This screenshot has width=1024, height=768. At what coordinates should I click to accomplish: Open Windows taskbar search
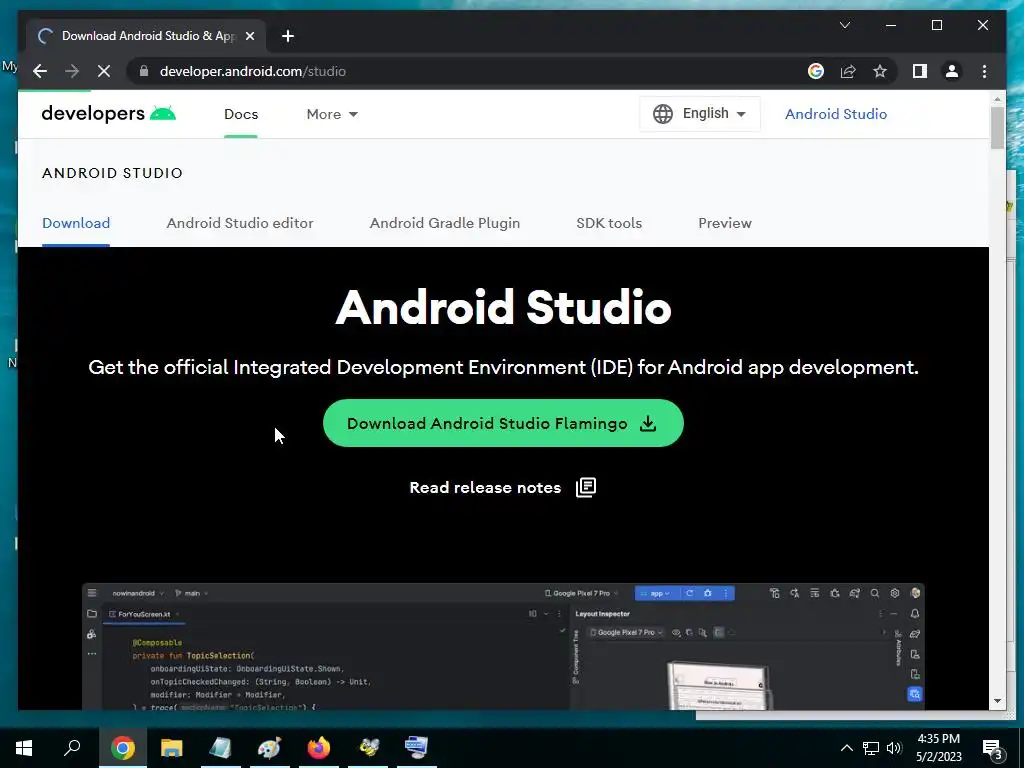click(72, 748)
